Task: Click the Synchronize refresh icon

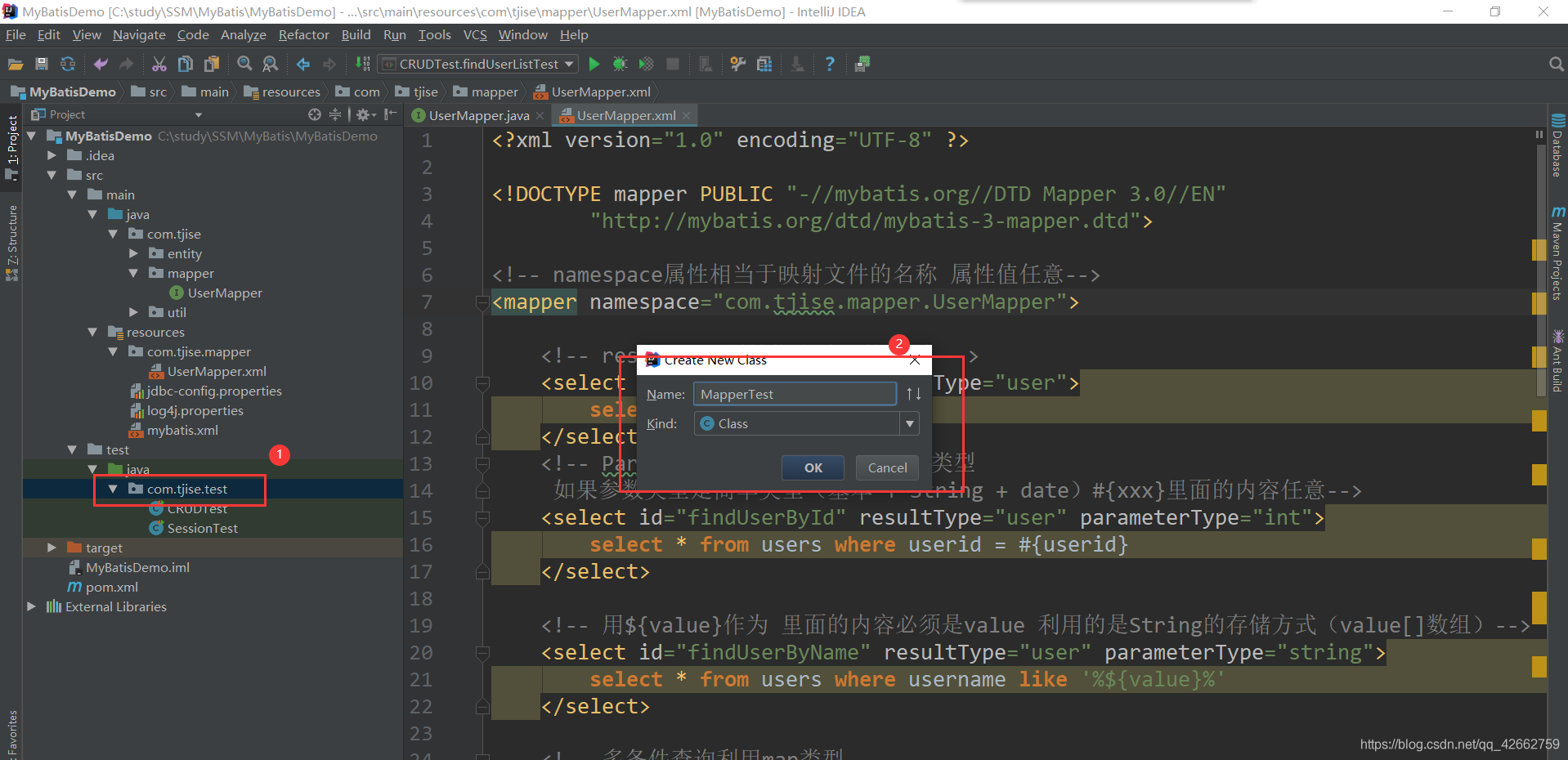Action: coord(68,64)
